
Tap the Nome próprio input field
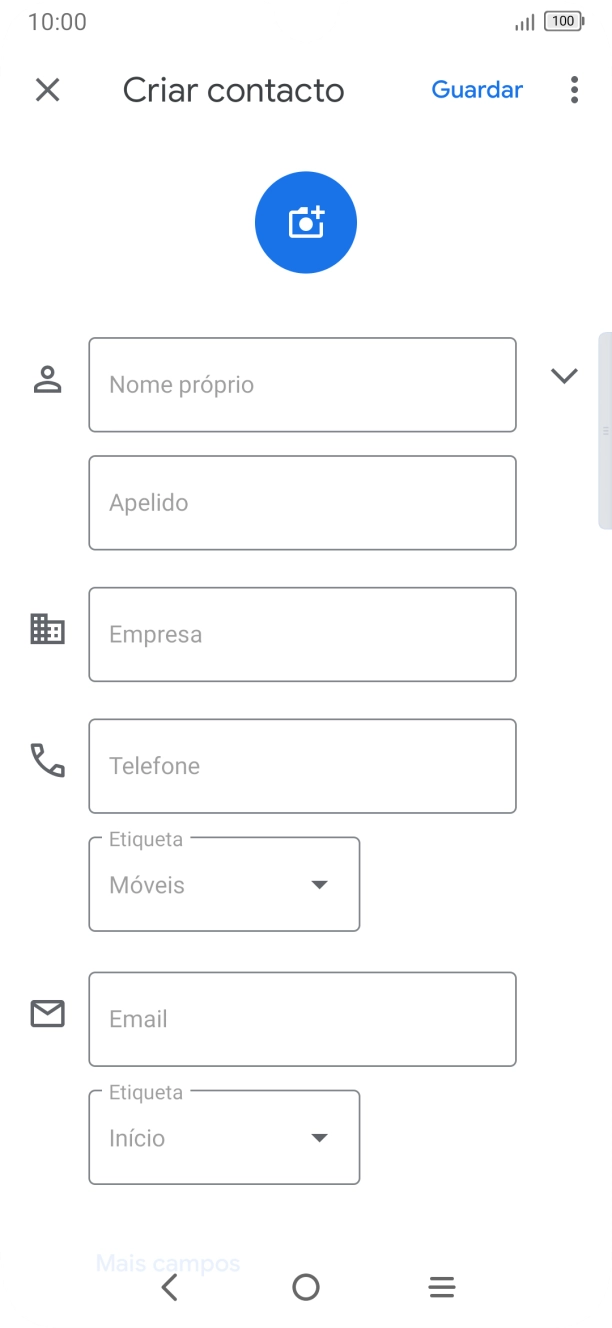(x=302, y=384)
